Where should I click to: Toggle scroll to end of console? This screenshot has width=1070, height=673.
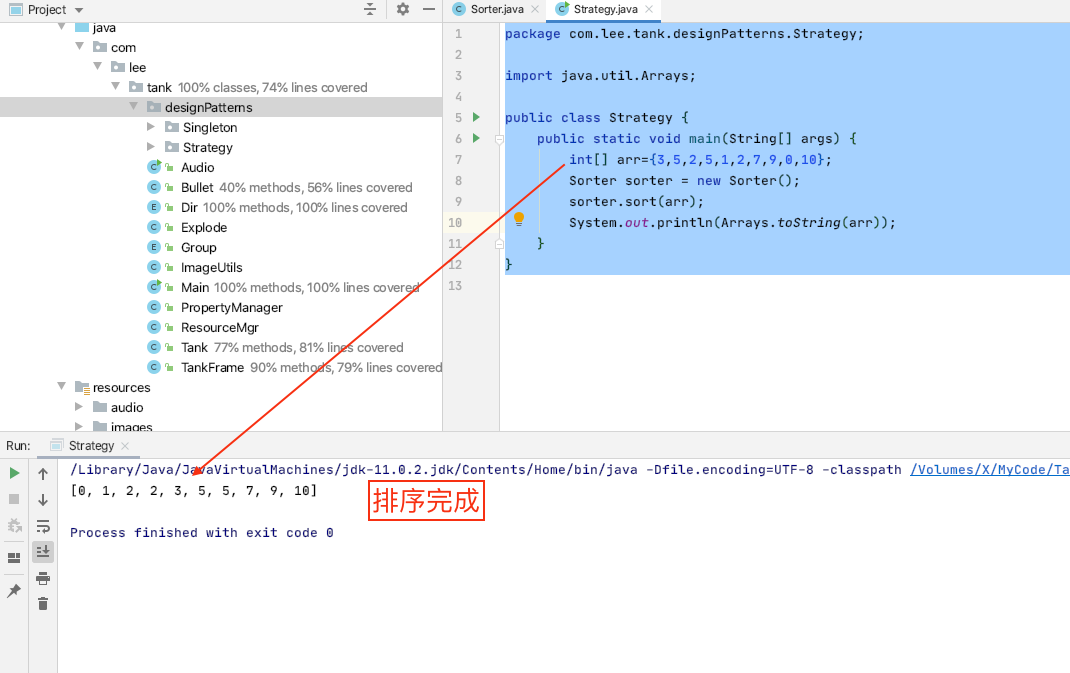43,551
